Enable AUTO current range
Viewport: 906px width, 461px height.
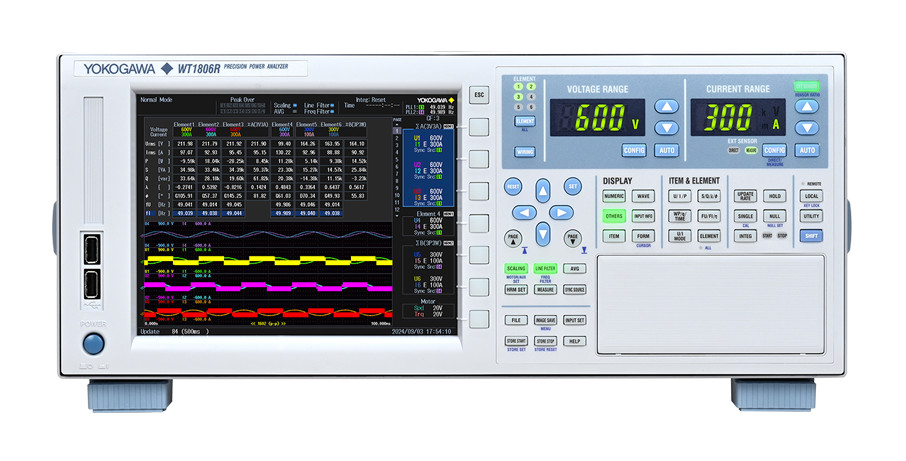(x=807, y=150)
